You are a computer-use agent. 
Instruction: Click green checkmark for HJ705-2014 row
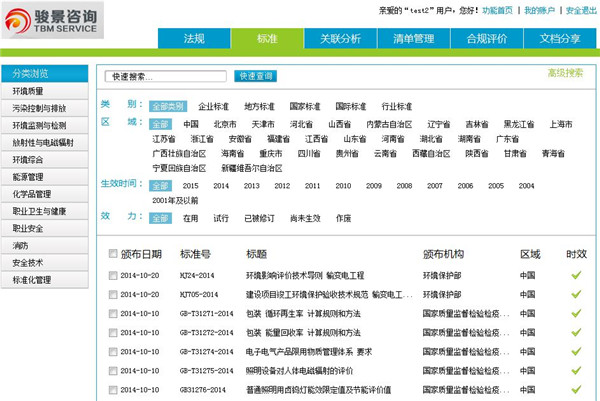point(575,294)
